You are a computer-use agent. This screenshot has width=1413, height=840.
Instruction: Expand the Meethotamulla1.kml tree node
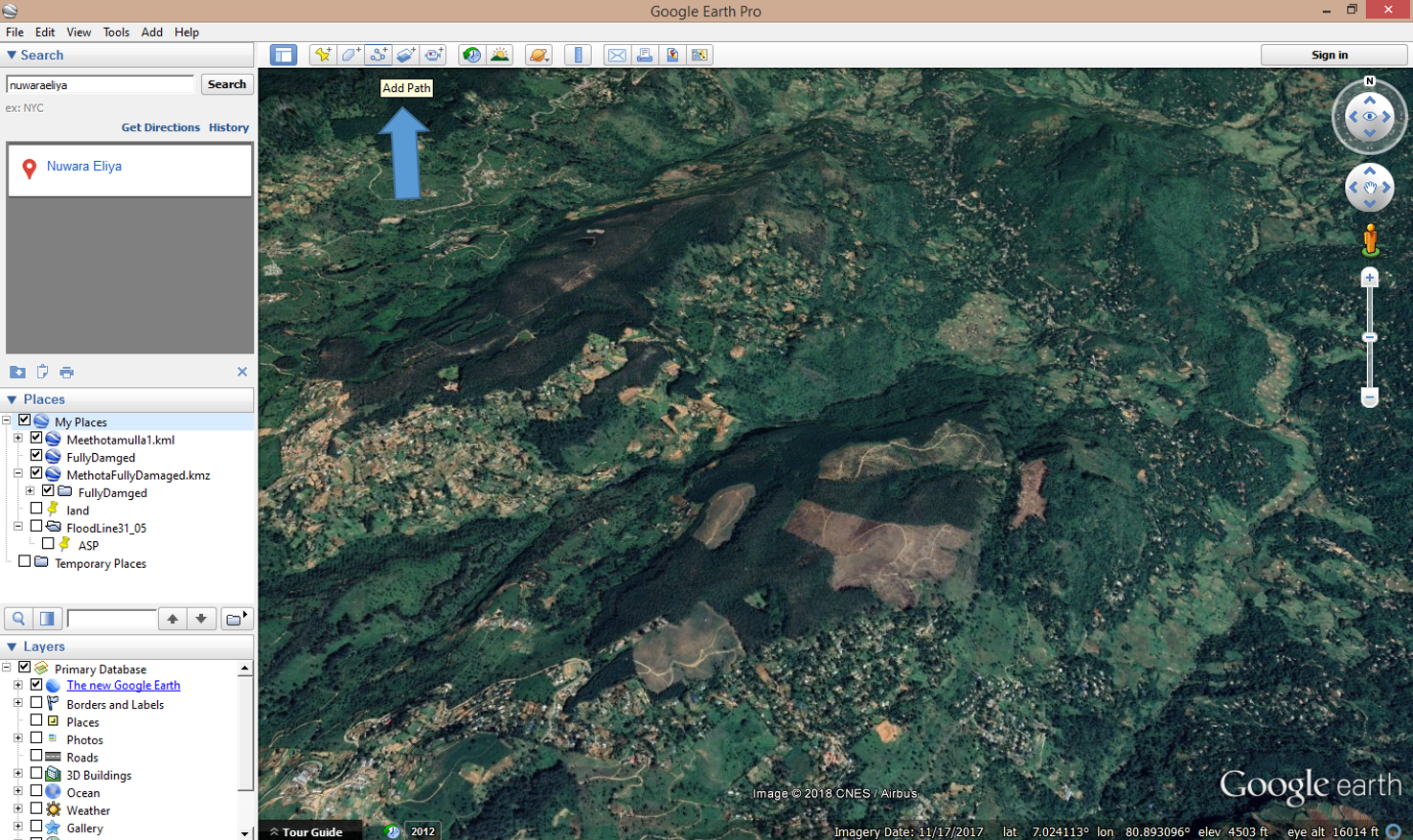tap(18, 439)
